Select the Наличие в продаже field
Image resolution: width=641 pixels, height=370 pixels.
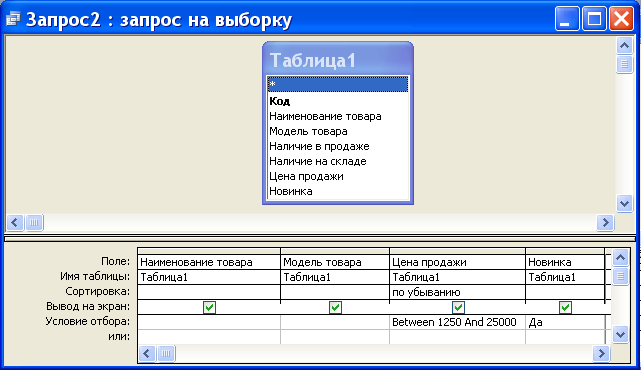(338, 146)
